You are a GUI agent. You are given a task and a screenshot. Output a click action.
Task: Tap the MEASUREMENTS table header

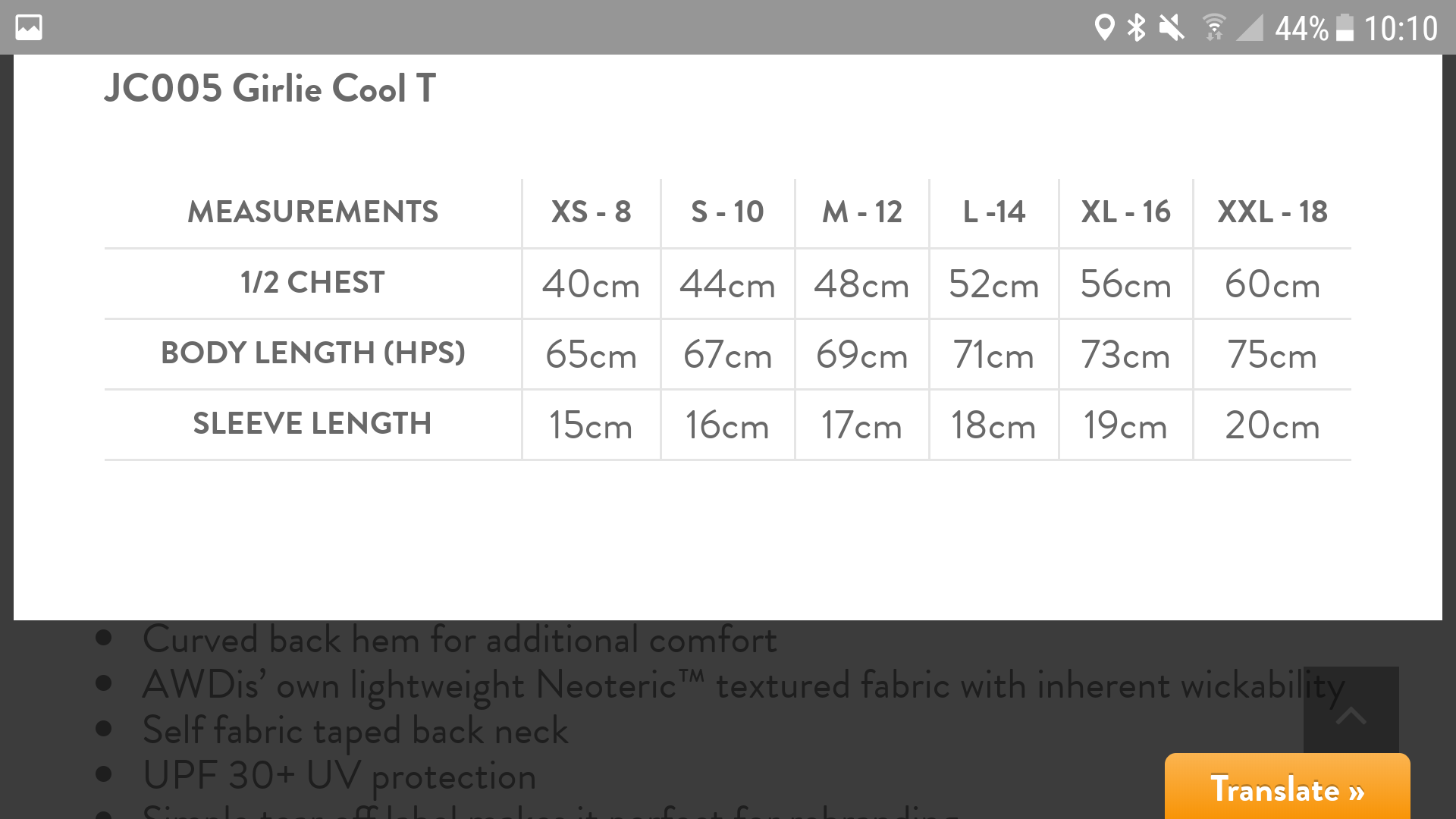[x=312, y=212]
